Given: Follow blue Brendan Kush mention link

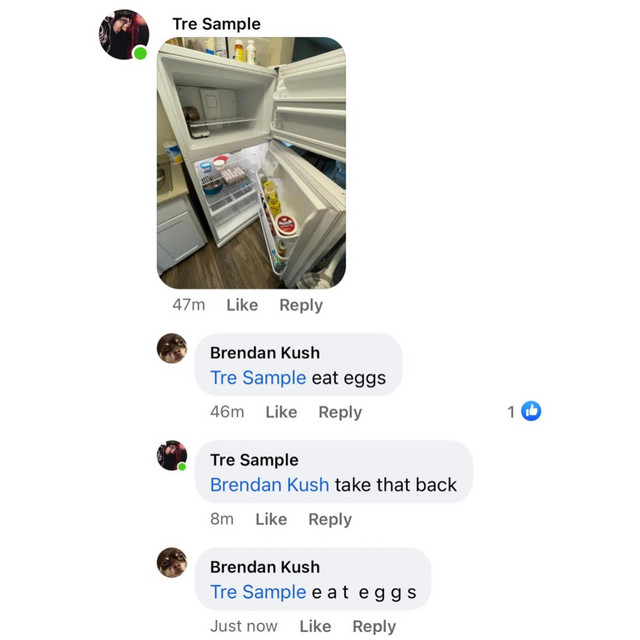Looking at the screenshot, I should tap(269, 485).
